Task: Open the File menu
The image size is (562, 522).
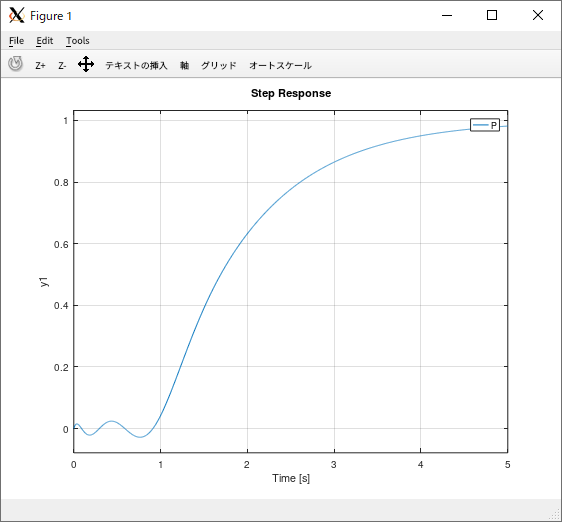Action: 16,41
